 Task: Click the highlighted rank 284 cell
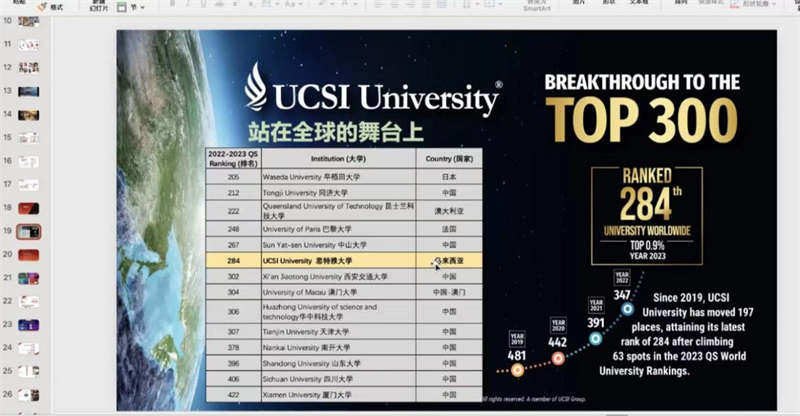click(234, 261)
